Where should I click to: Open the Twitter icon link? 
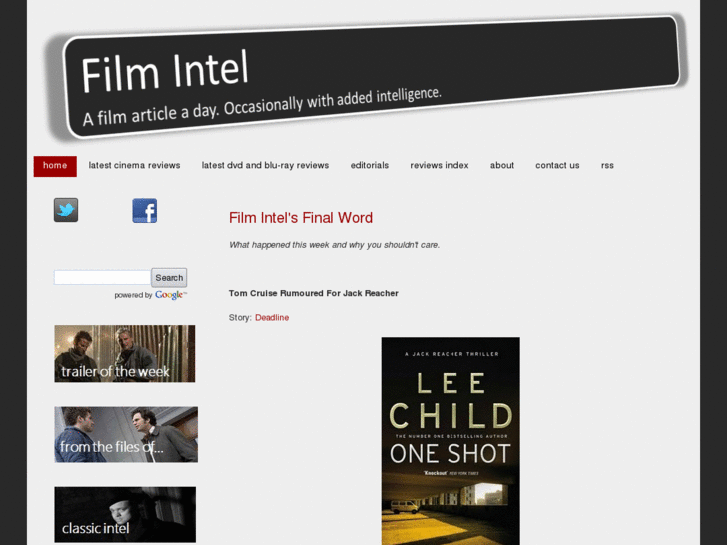(x=66, y=210)
